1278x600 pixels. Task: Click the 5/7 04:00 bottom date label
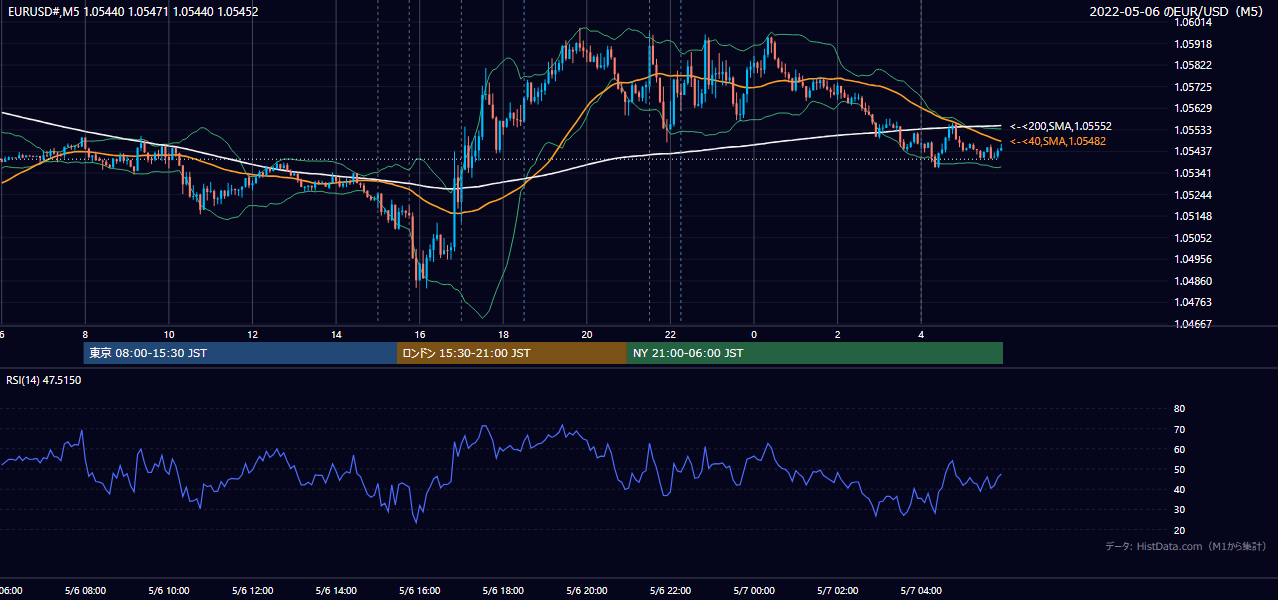tap(921, 591)
